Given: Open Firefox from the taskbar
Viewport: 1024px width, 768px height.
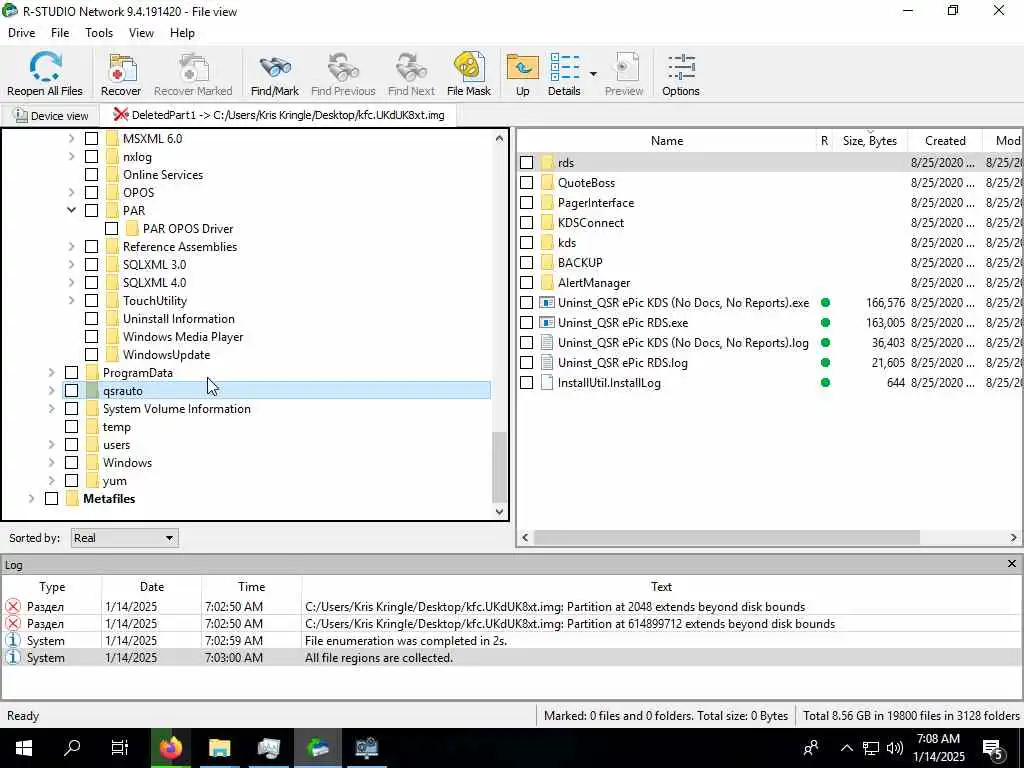Looking at the screenshot, I should (x=171, y=748).
